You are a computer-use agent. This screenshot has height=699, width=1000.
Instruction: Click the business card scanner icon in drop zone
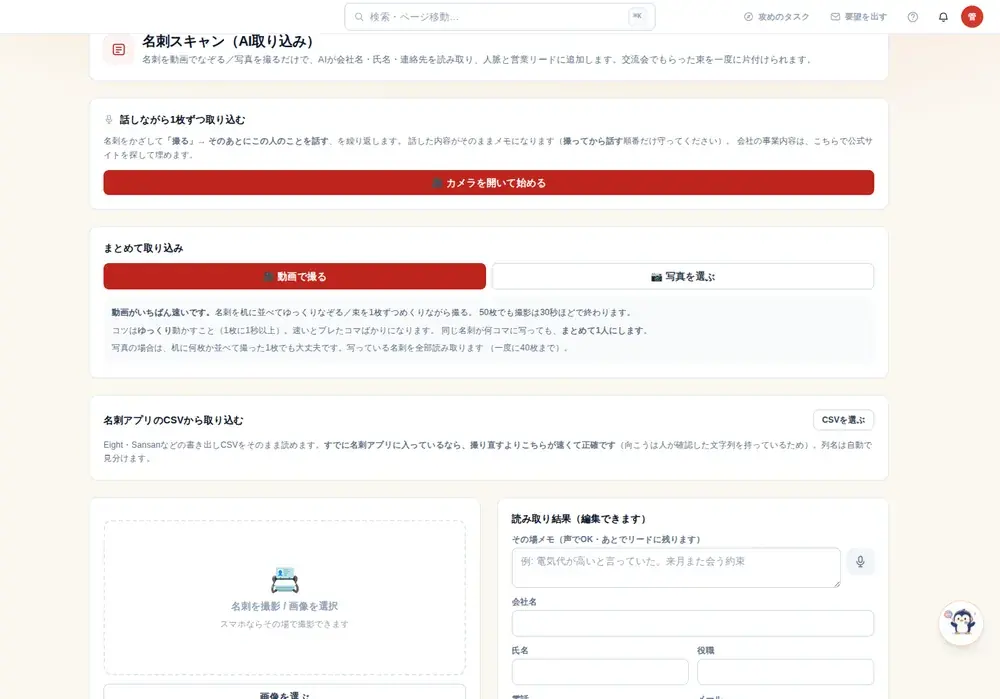[x=284, y=580]
